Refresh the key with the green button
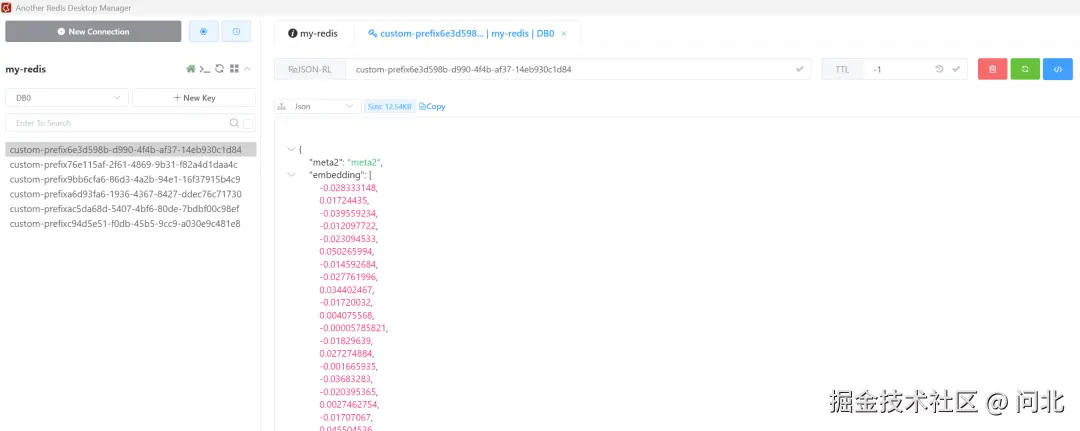 [1025, 69]
